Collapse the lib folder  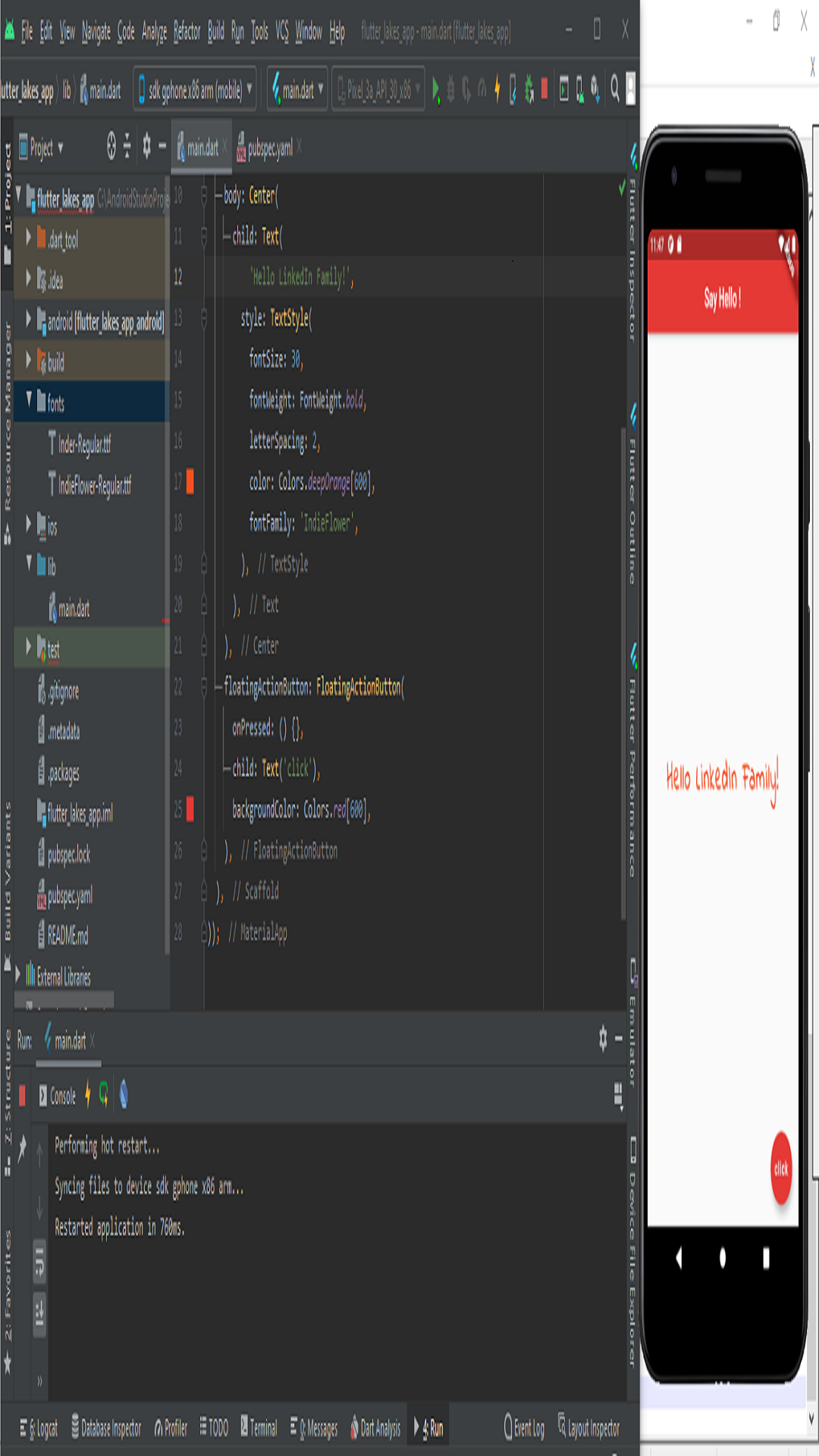click(x=29, y=563)
